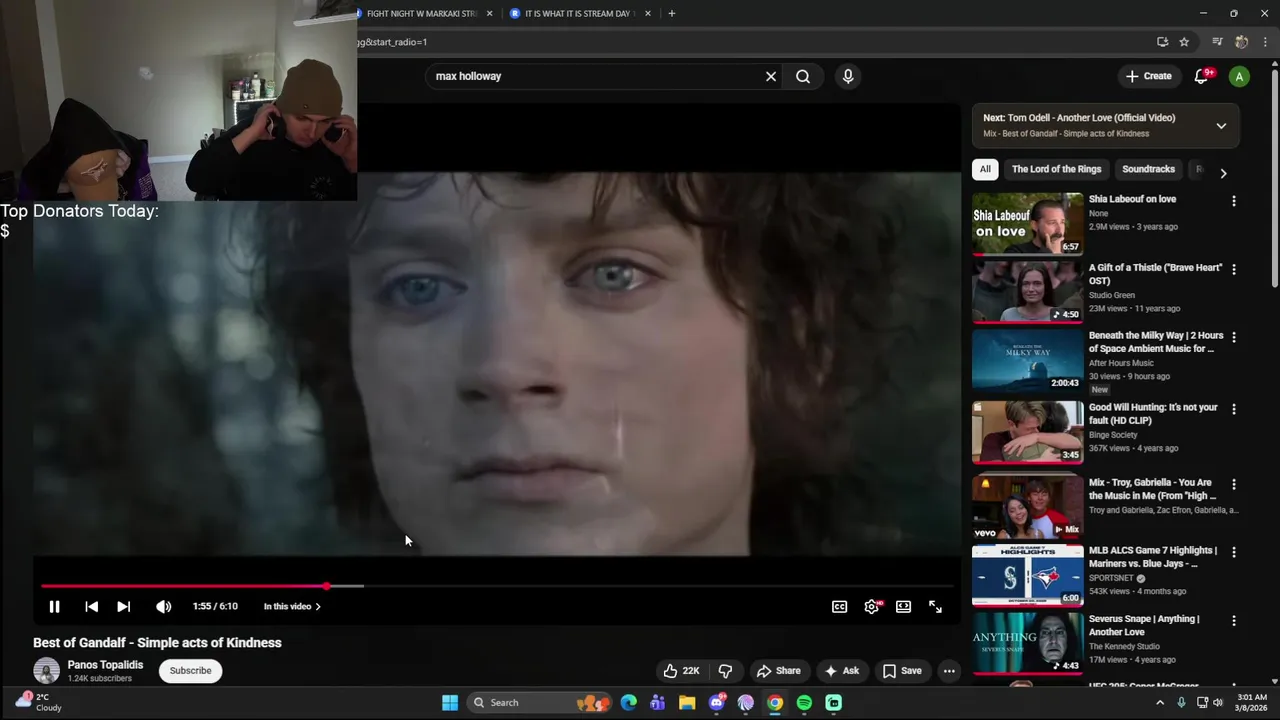
Task: Open Spotify from taskbar
Action: (x=804, y=703)
